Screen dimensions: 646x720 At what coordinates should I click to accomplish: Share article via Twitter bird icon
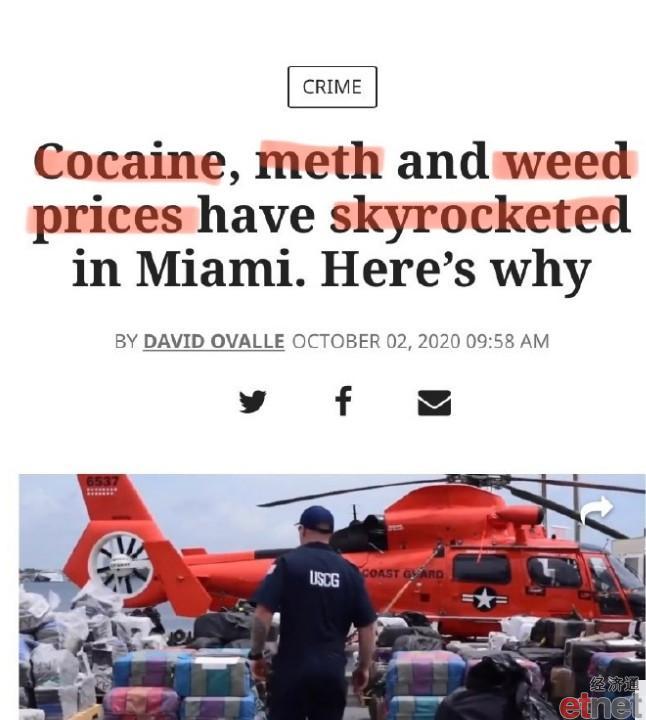coord(253,401)
